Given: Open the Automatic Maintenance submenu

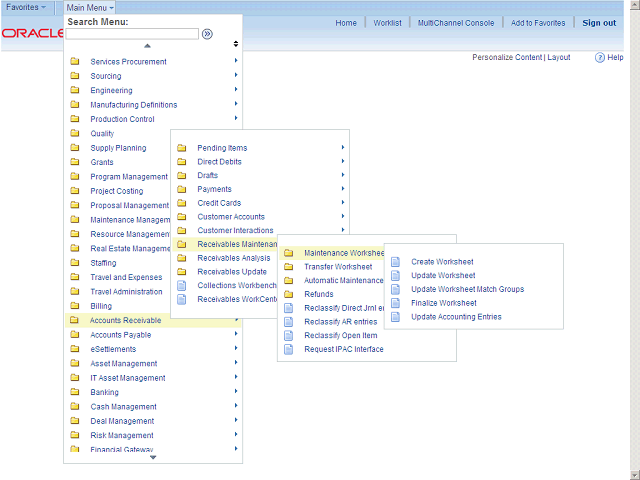Looking at the screenshot, I should (x=344, y=280).
